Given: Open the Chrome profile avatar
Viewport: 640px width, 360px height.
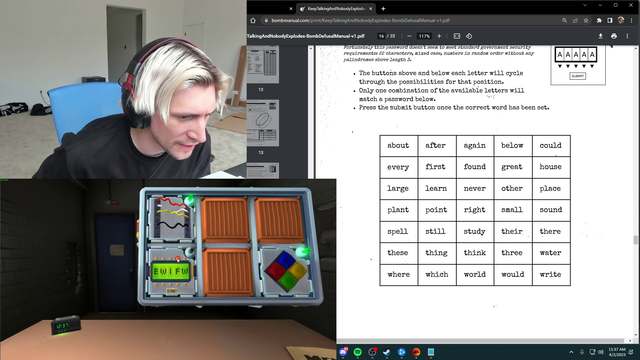Looking at the screenshot, I should coord(621,20).
